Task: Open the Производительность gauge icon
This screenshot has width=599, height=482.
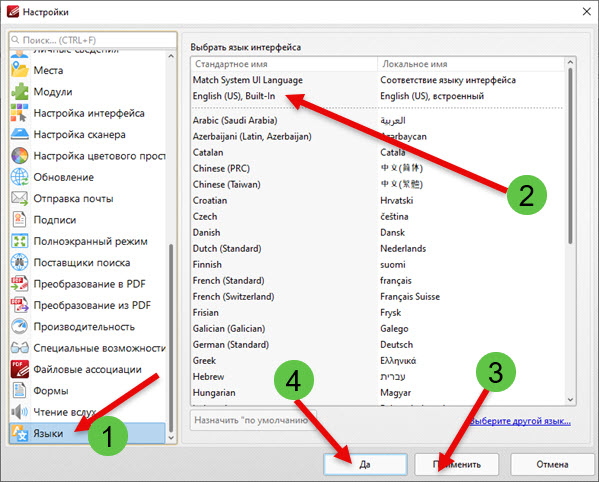Action: (19, 327)
